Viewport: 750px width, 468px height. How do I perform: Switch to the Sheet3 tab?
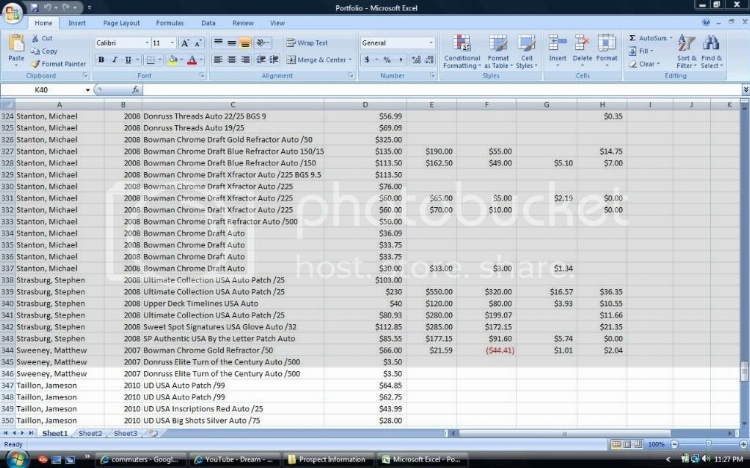point(125,433)
